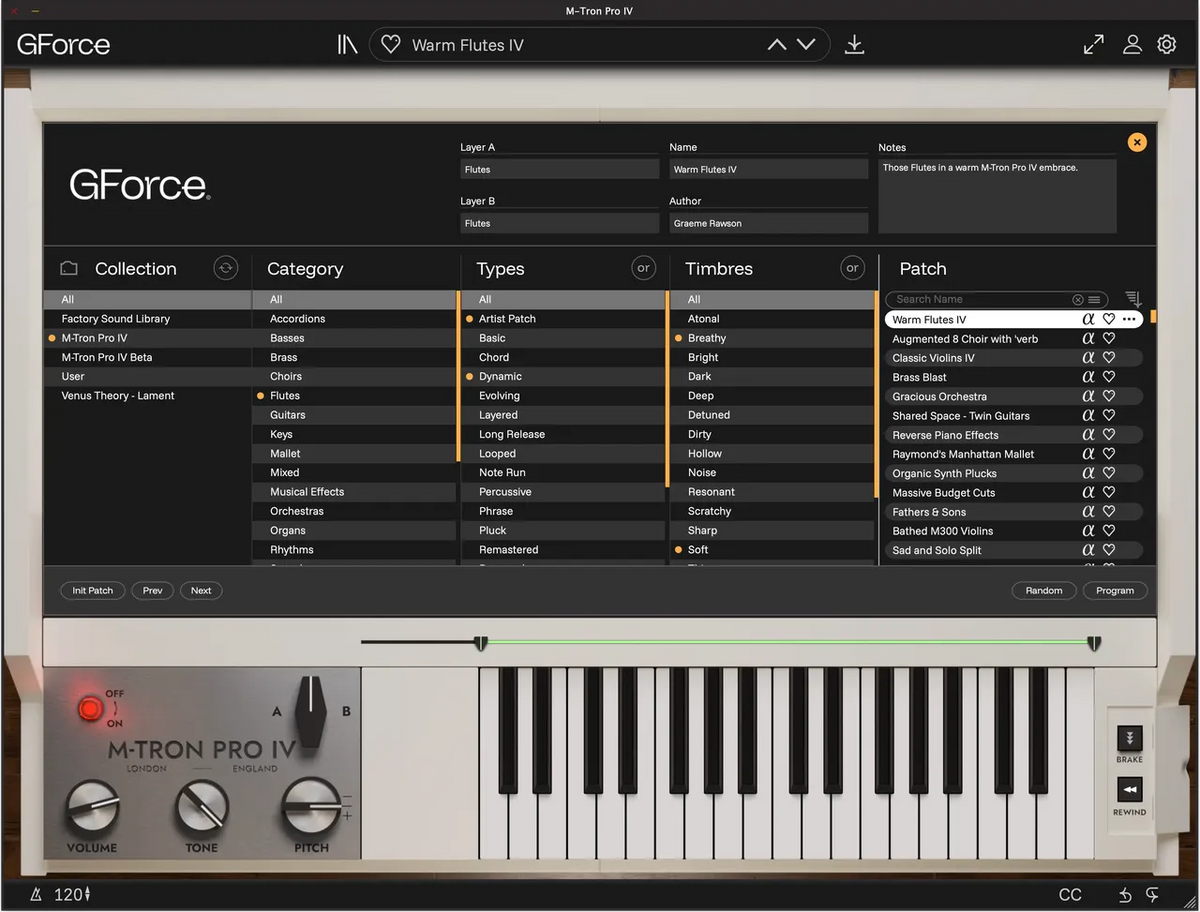Favorite the Brass Blast patch

(1109, 377)
